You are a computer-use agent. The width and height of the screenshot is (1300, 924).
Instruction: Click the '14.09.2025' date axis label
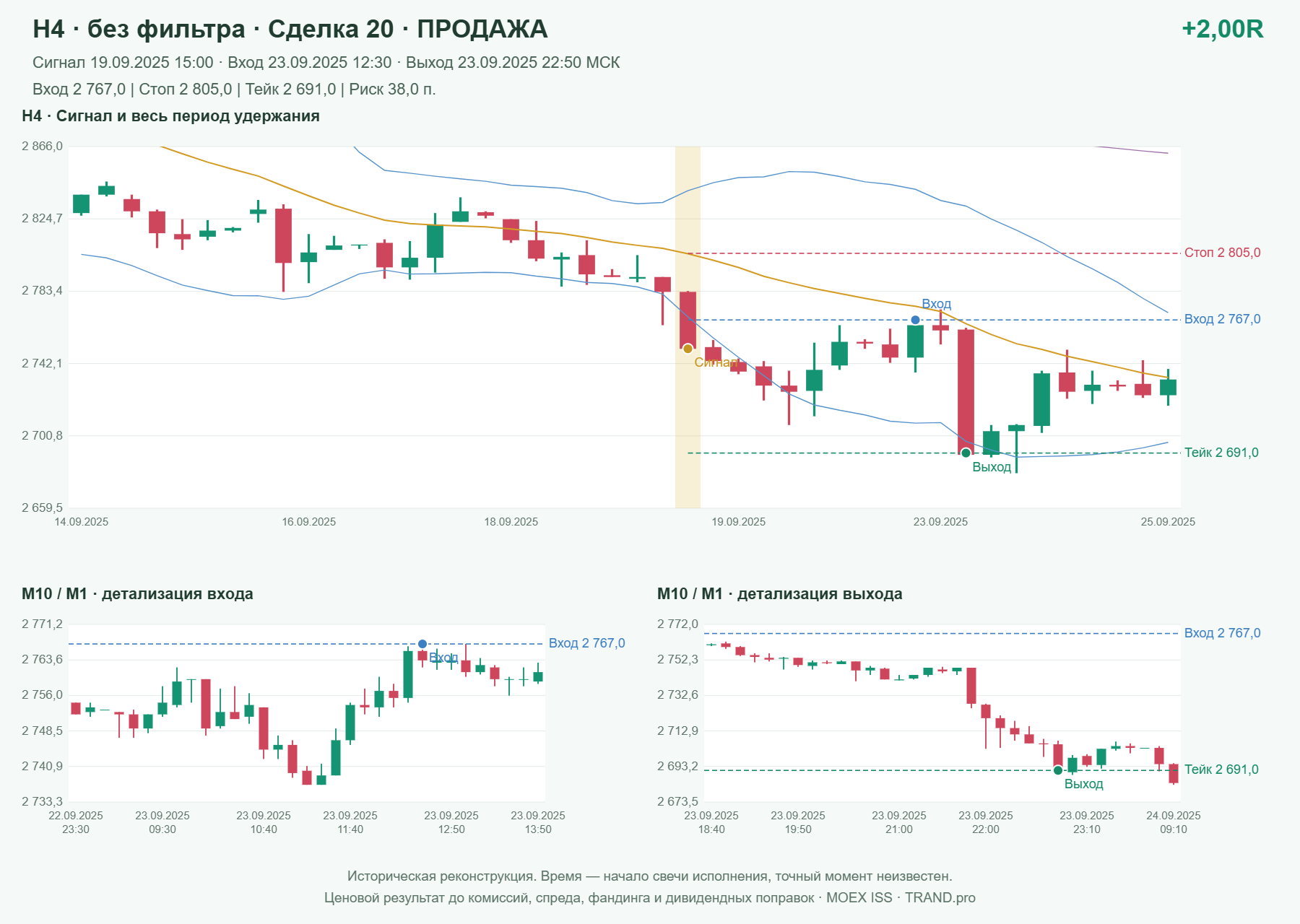pyautogui.click(x=82, y=522)
